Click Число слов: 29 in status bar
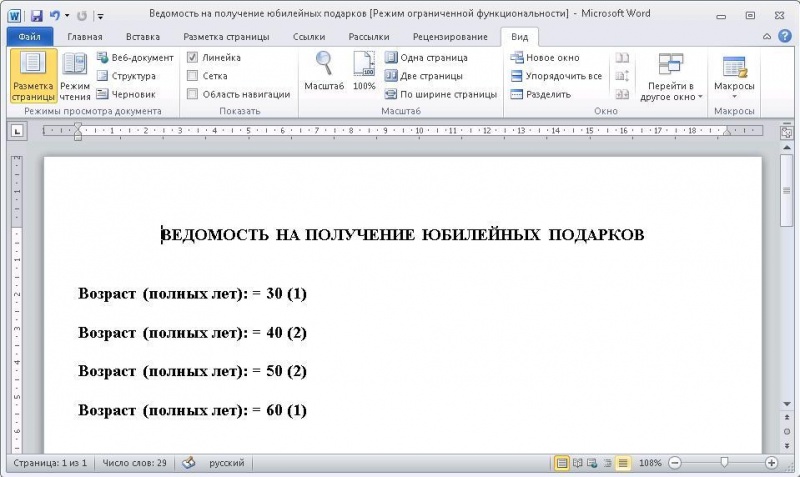 click(x=134, y=463)
